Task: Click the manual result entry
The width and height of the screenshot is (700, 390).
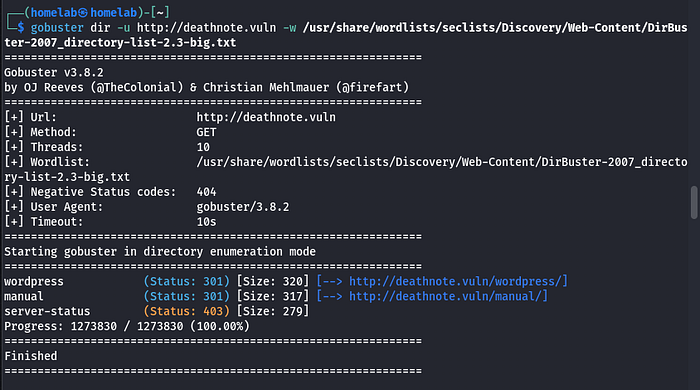Action: coord(24,297)
